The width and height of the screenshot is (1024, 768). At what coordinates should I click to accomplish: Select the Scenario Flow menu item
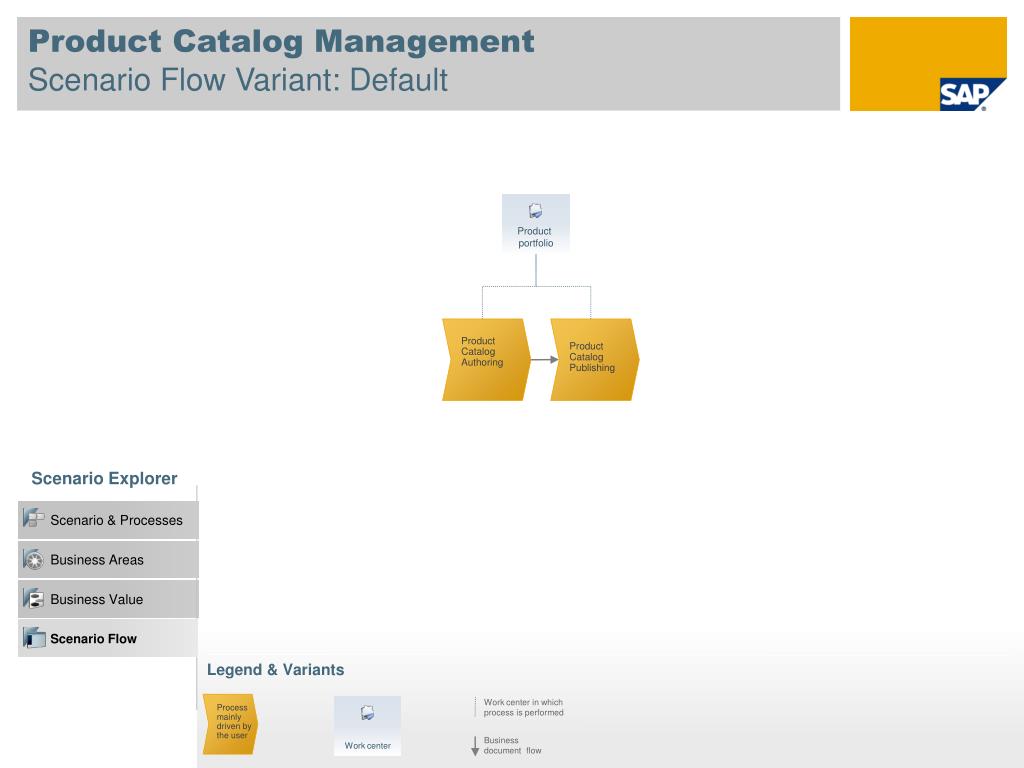[108, 638]
